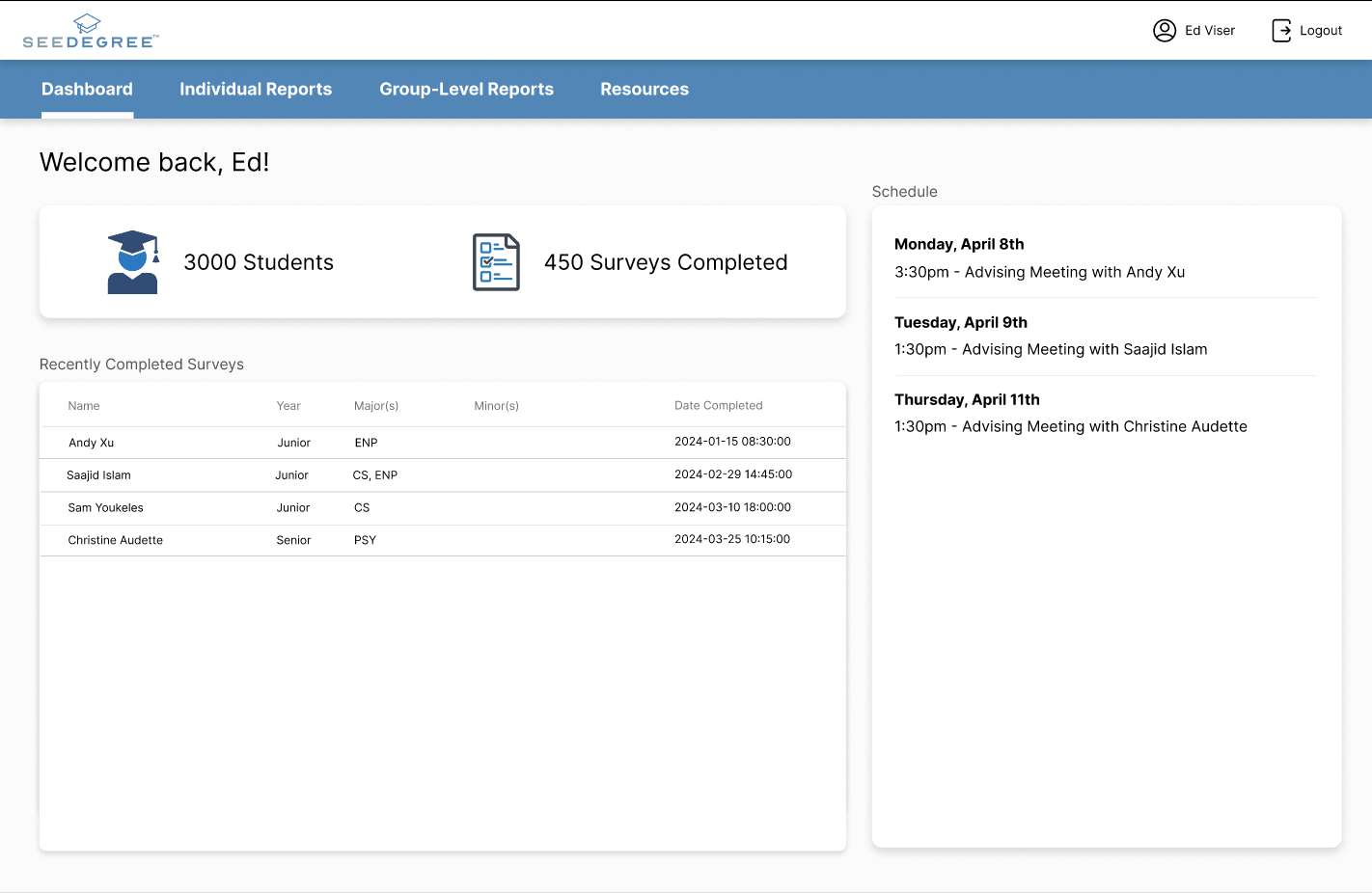Click date 2024-01-15 08:30:00
The image size is (1372, 893).
(x=733, y=442)
